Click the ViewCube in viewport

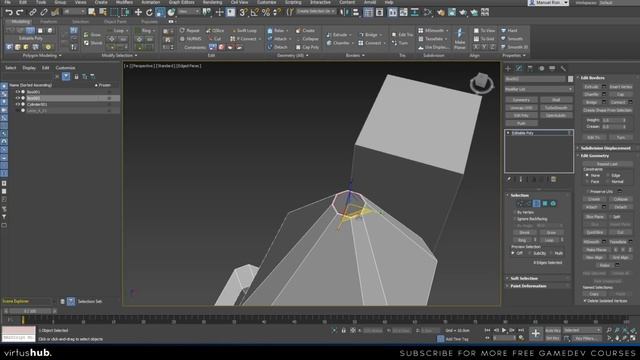[x=482, y=83]
